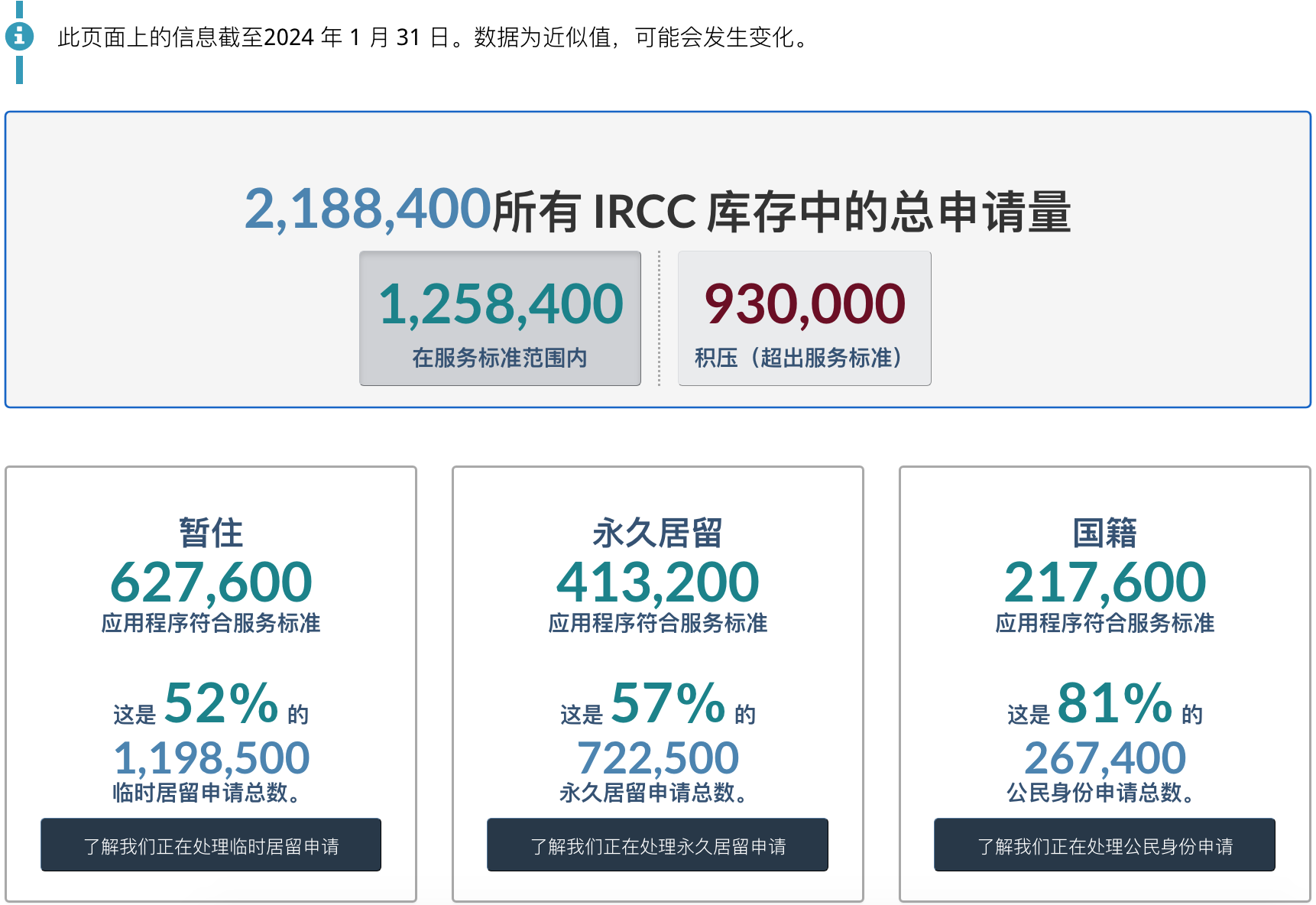Click the 在服务标准范围内 label

[x=500, y=358]
